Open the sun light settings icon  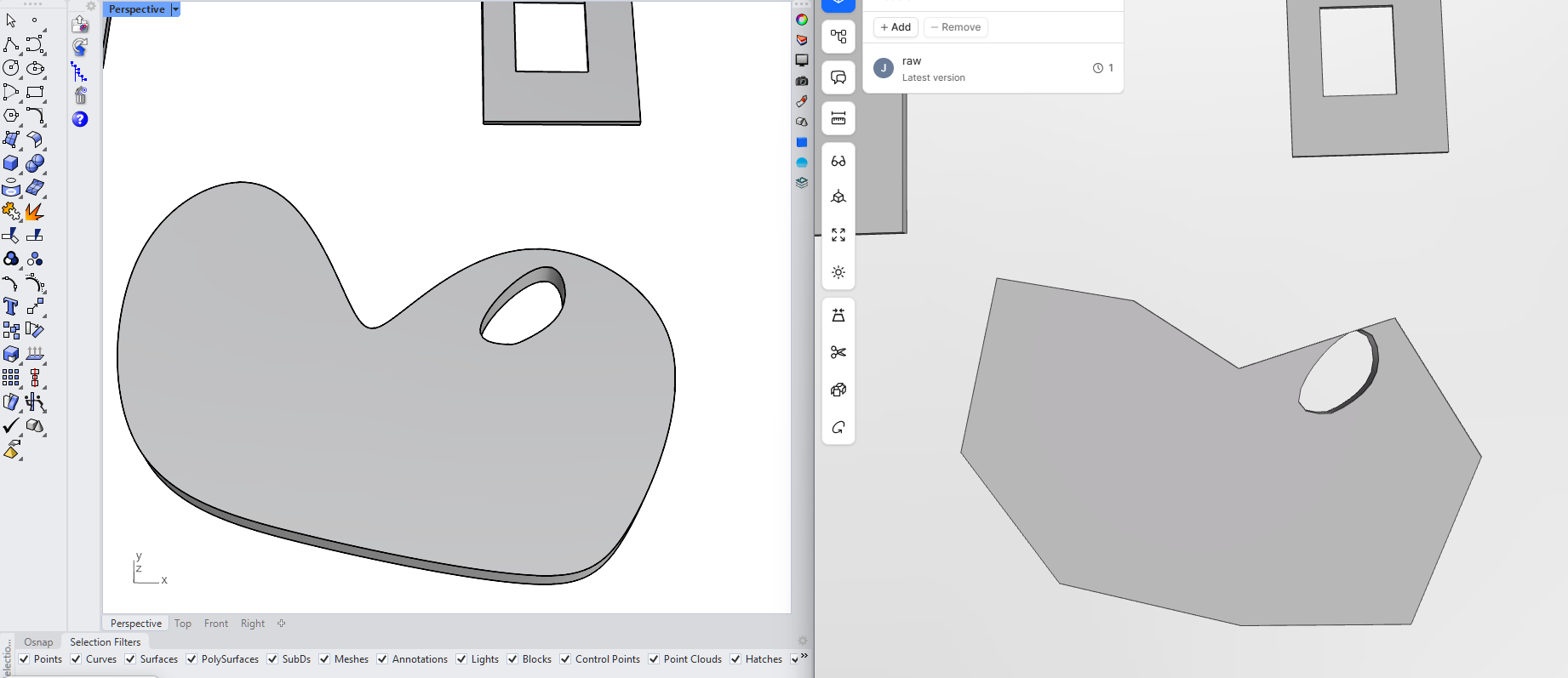(x=838, y=272)
